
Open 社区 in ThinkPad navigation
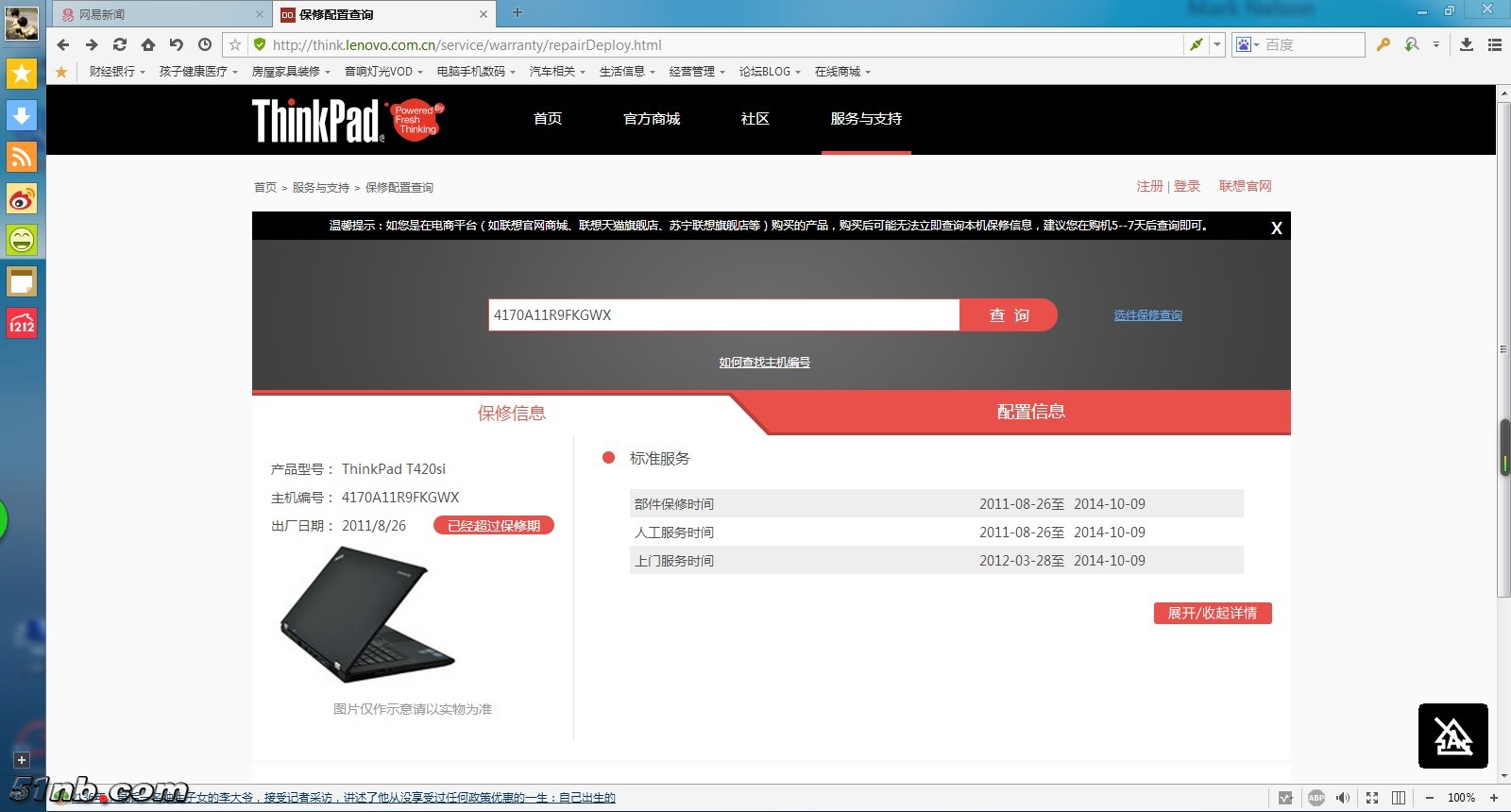[x=755, y=119]
